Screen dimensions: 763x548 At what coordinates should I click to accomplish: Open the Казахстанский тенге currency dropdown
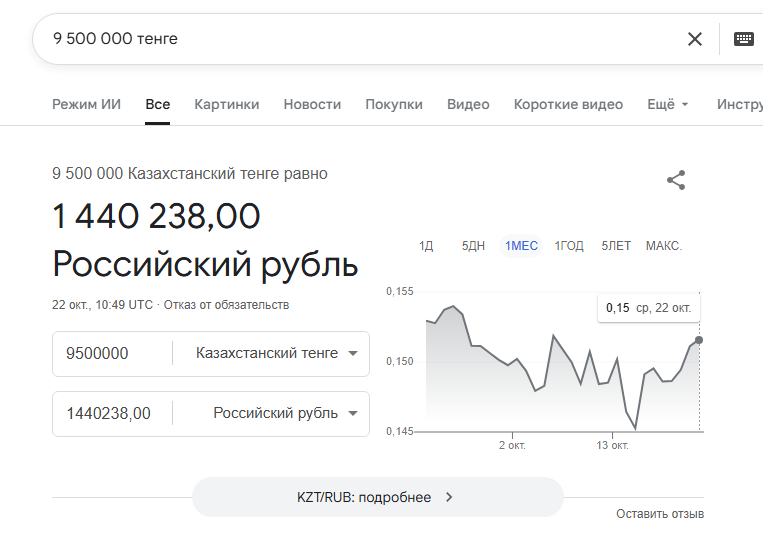click(276, 353)
